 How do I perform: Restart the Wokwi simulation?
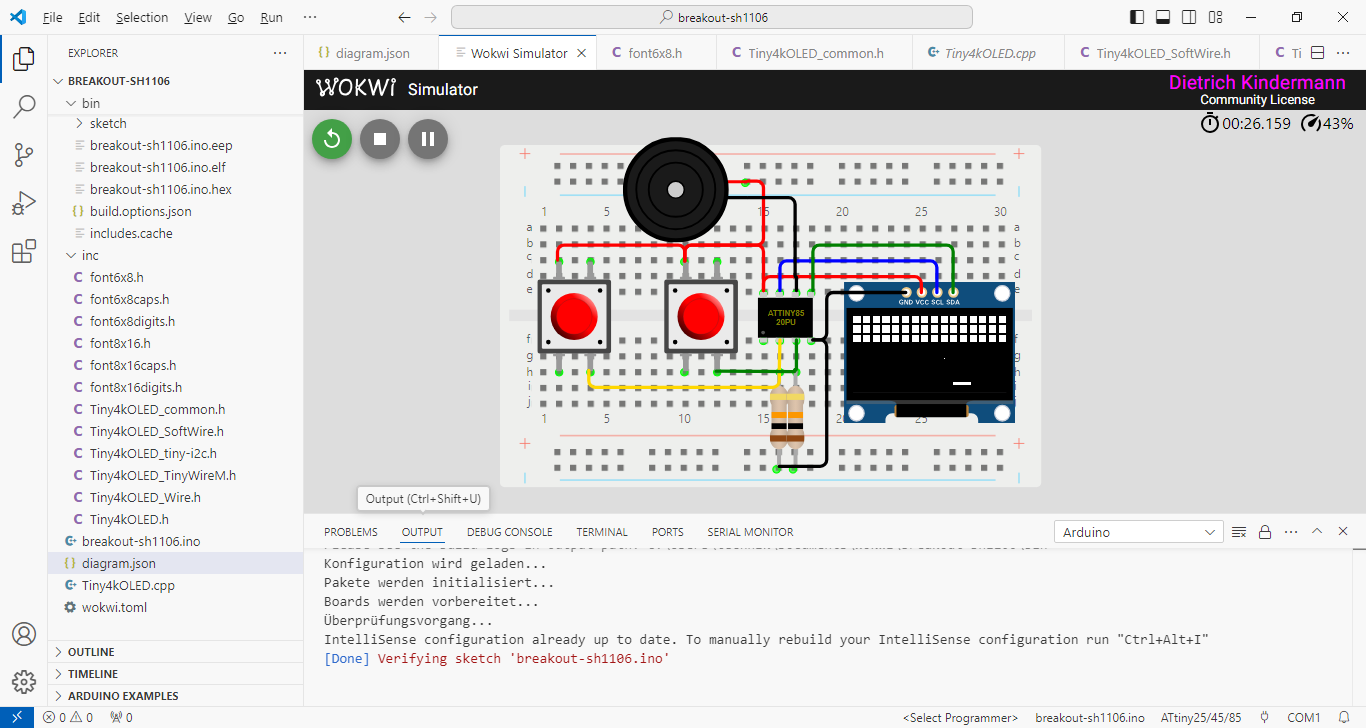[x=332, y=139]
